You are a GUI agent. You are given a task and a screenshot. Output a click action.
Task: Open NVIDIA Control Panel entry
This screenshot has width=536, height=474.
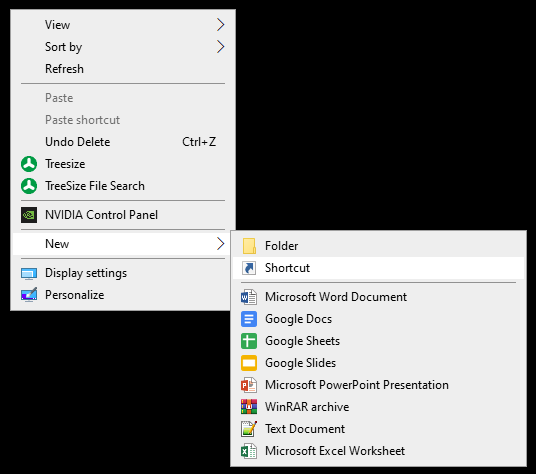pos(123,215)
